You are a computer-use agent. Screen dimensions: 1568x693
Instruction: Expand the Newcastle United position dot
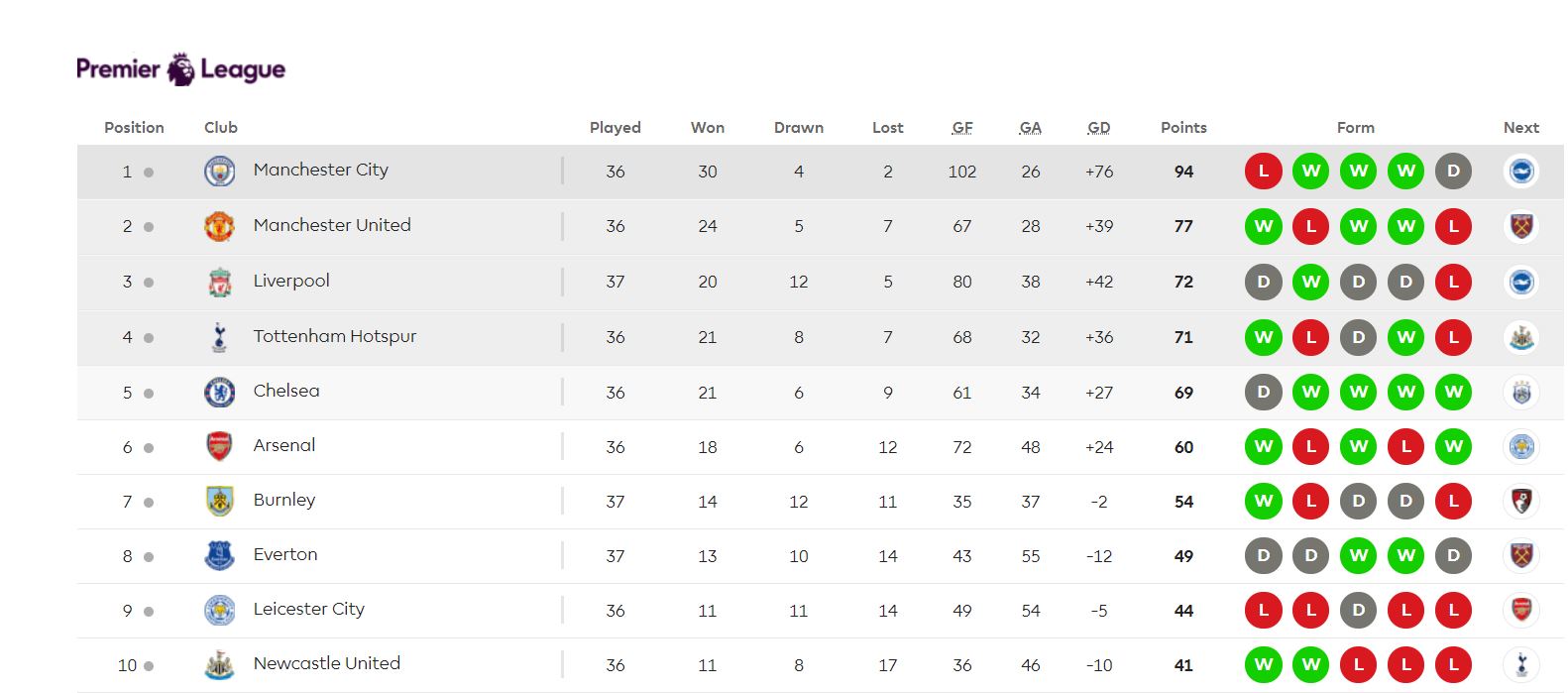[149, 666]
